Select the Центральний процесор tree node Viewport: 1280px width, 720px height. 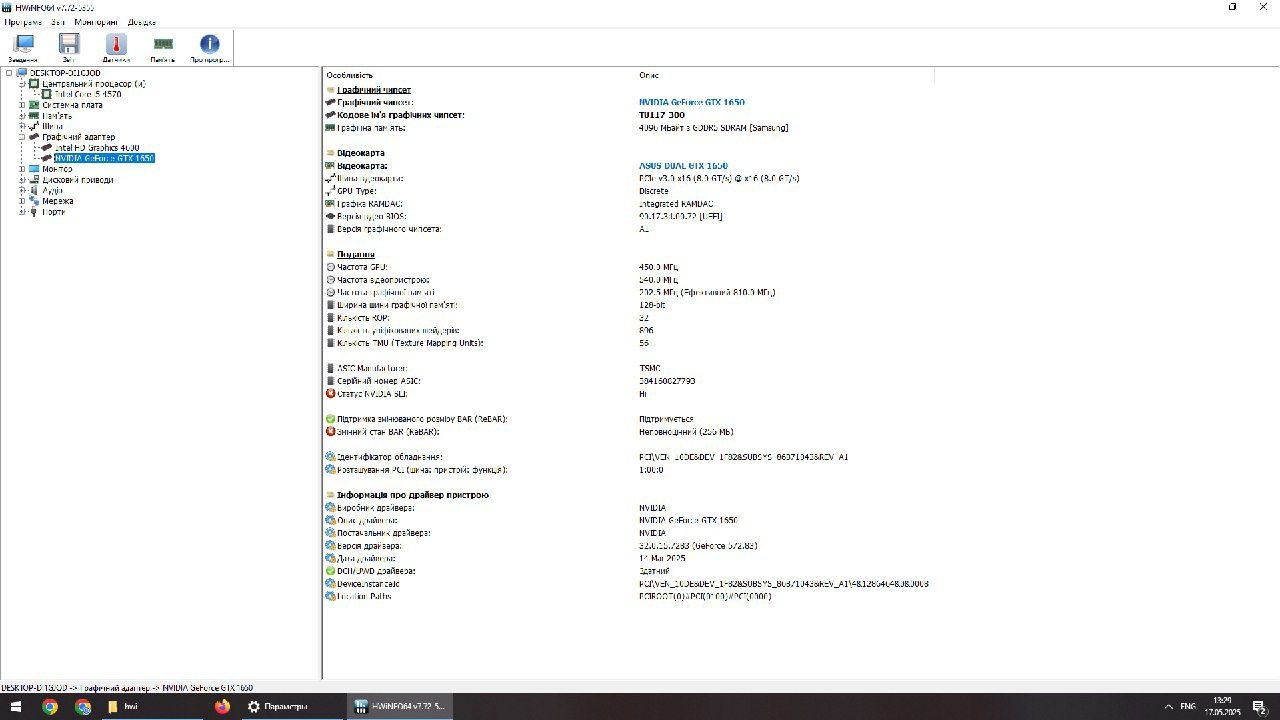[x=94, y=84]
